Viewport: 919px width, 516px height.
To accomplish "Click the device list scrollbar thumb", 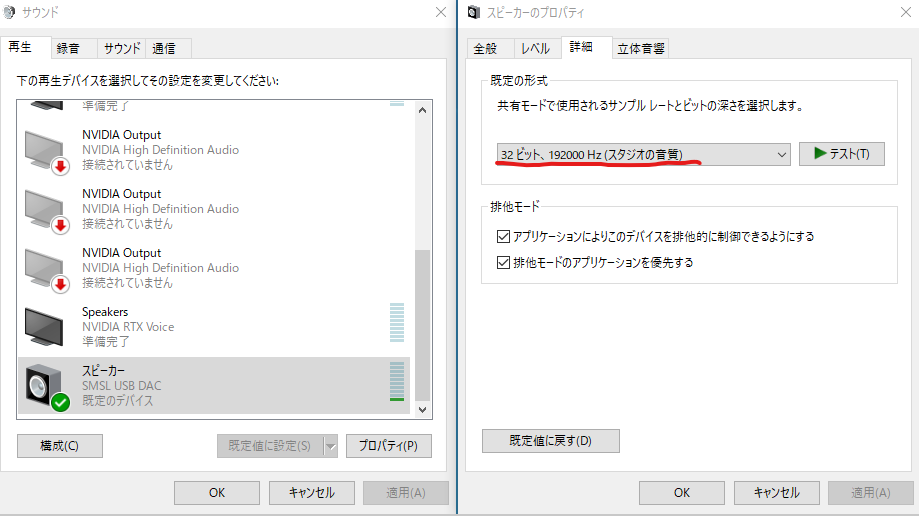I will click(x=423, y=325).
